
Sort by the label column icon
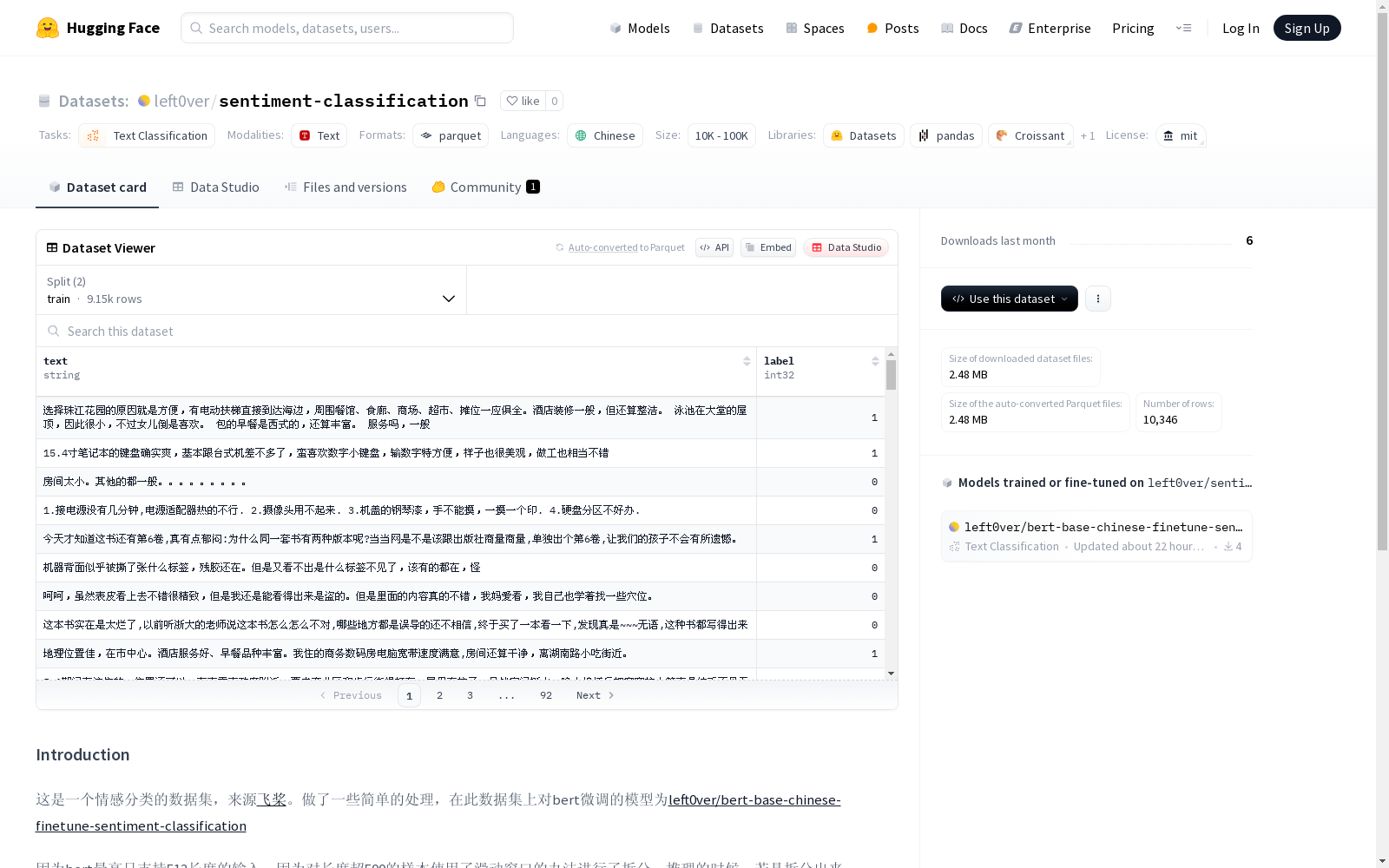tap(875, 361)
